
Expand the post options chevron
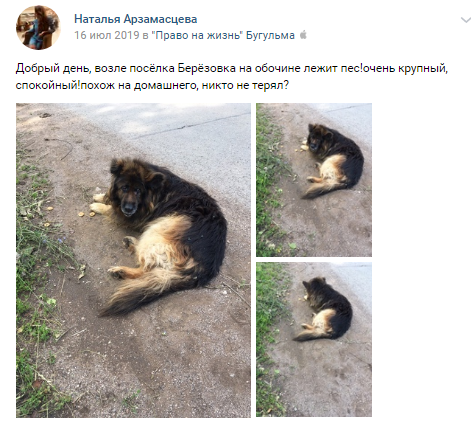(x=466, y=20)
